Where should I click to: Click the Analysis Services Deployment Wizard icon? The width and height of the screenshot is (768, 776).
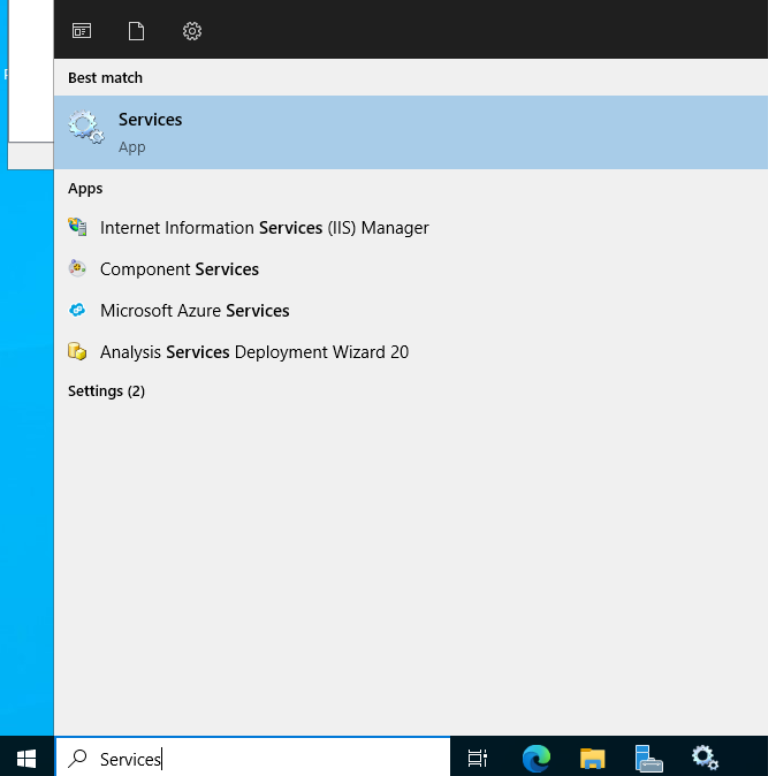(x=77, y=351)
